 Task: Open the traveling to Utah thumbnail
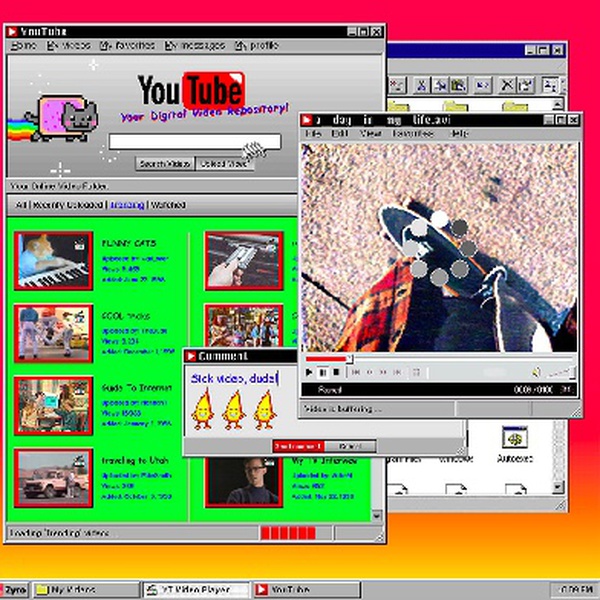coord(54,478)
